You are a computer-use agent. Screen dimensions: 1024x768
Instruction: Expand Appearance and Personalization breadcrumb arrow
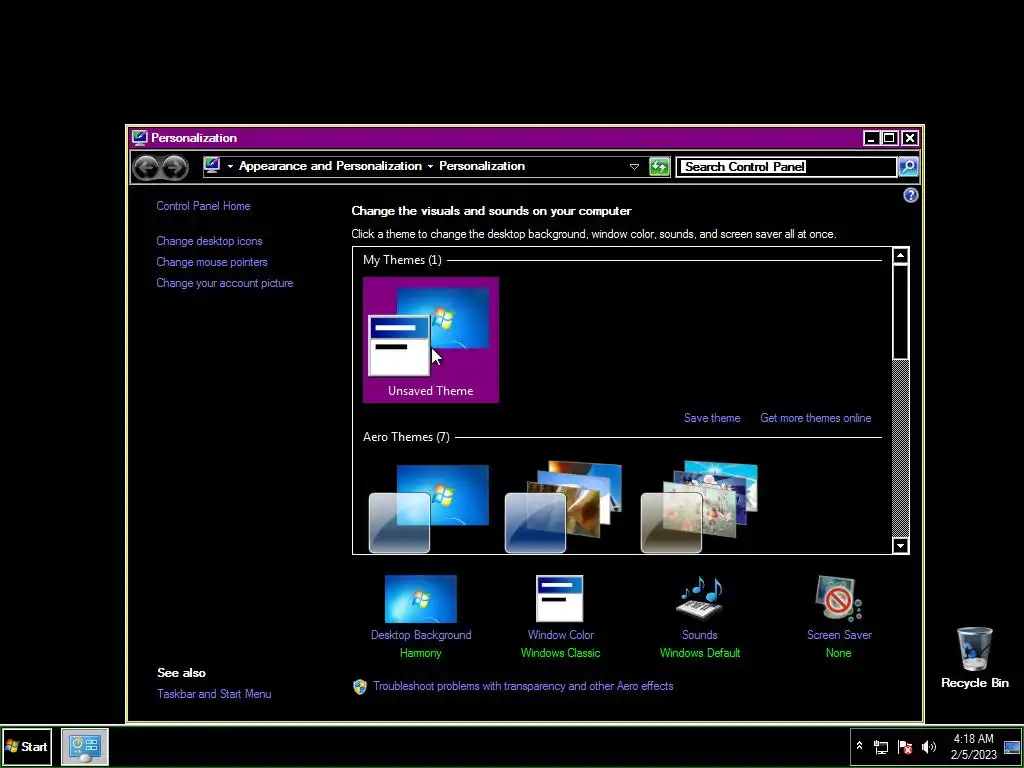point(430,167)
